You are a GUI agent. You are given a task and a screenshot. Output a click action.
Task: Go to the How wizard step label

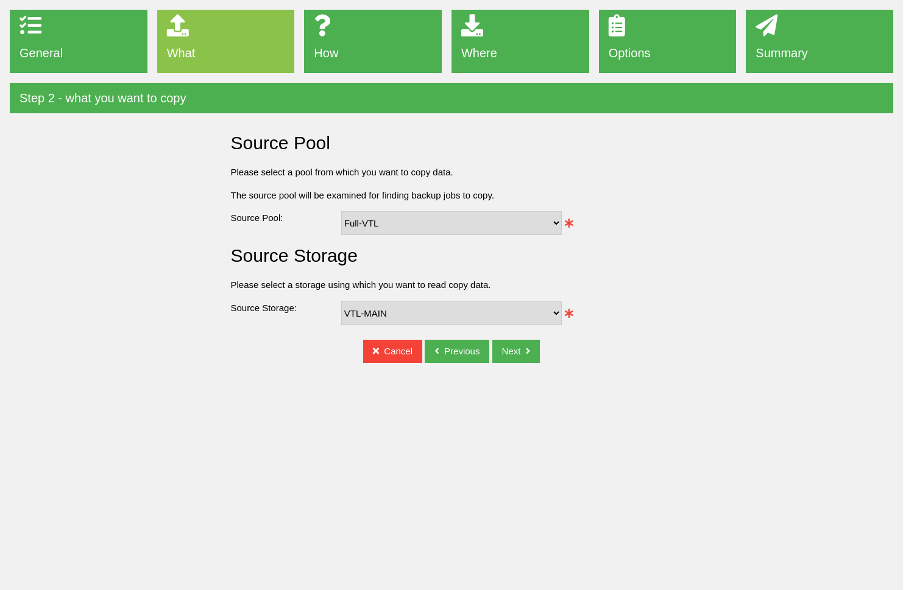click(326, 53)
